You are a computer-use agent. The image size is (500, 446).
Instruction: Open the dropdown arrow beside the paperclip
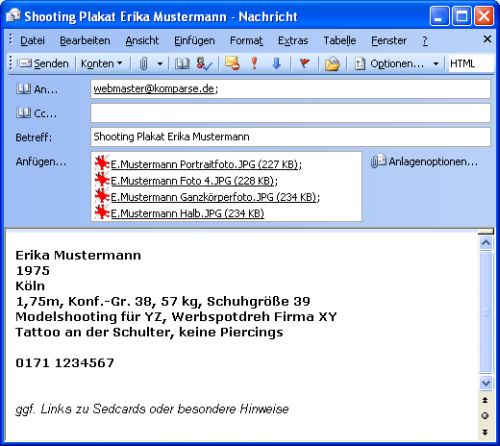tap(160, 63)
